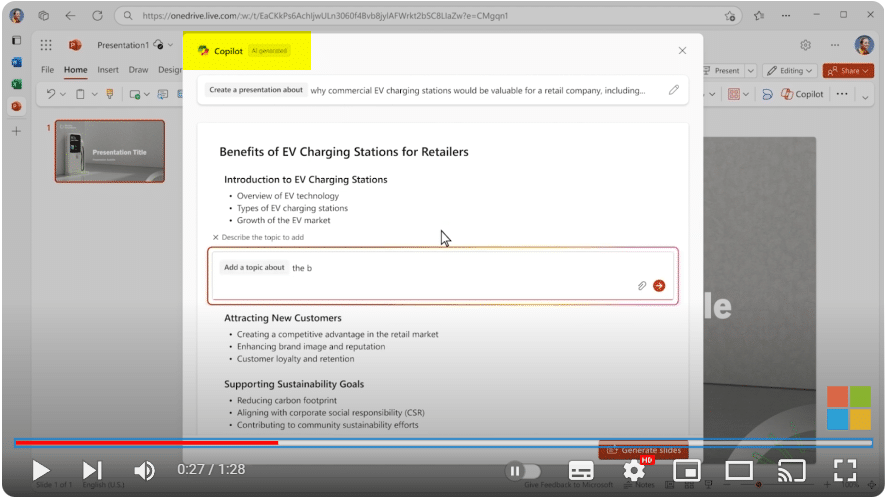887x499 pixels.
Task: Expand the ribbon display chevron
Action: point(865,97)
